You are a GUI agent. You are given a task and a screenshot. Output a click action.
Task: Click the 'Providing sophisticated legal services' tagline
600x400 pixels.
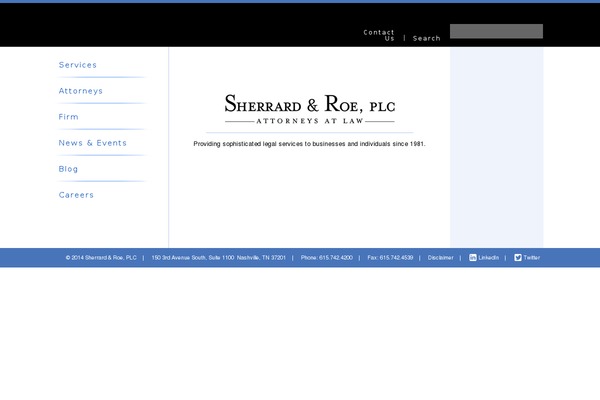309,144
